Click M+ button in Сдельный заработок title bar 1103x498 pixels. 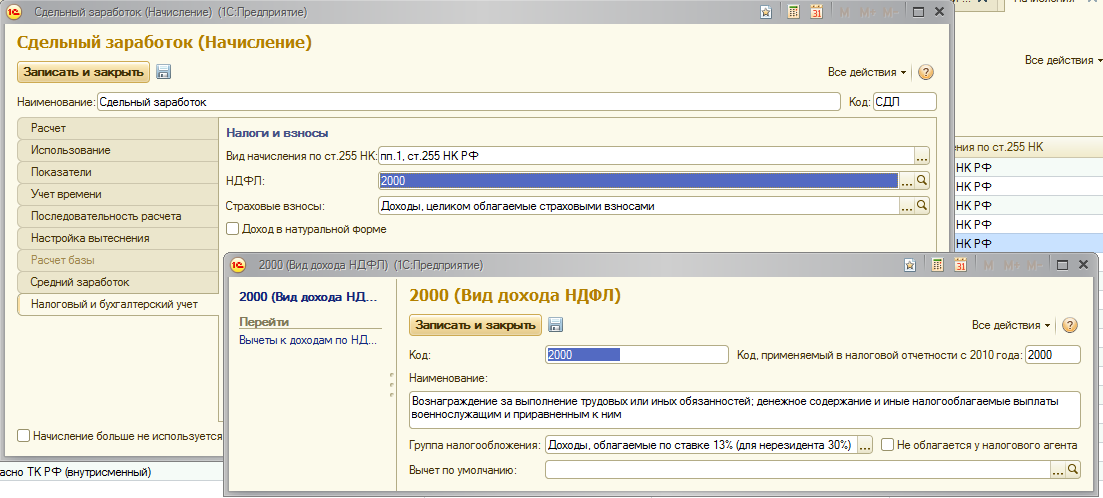(x=867, y=12)
